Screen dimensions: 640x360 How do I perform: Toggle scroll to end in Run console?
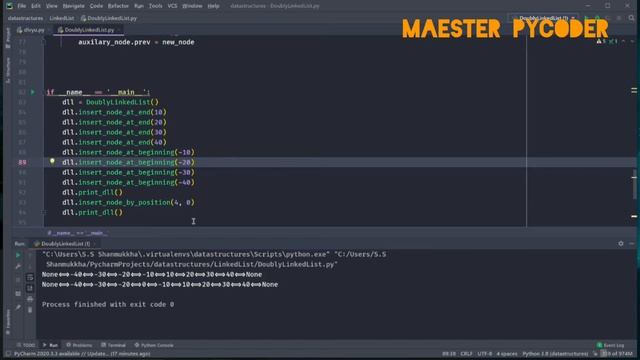coord(30,288)
